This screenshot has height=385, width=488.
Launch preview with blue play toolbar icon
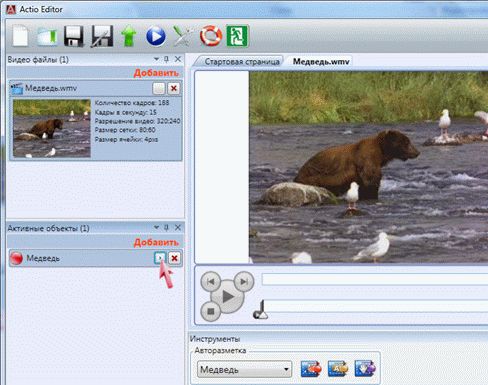point(156,36)
